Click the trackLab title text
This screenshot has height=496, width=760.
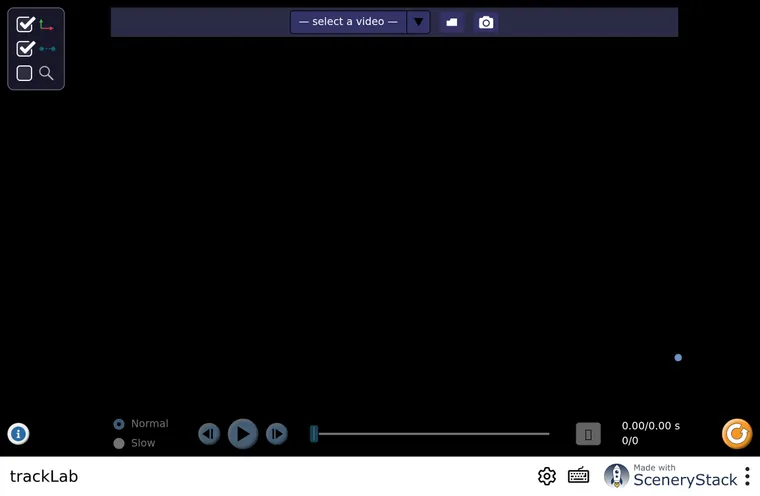[44, 477]
